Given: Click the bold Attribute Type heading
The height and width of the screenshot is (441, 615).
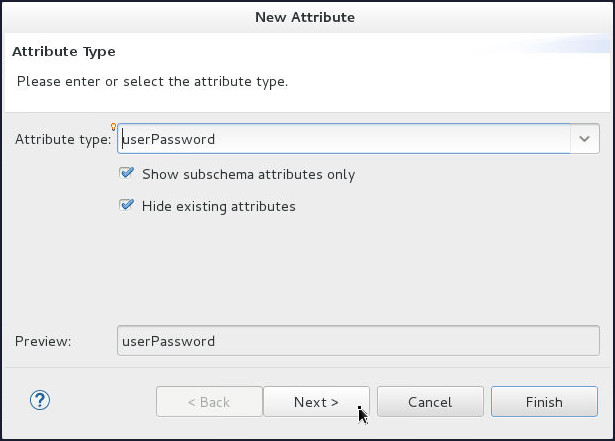Looking at the screenshot, I should 63,51.
